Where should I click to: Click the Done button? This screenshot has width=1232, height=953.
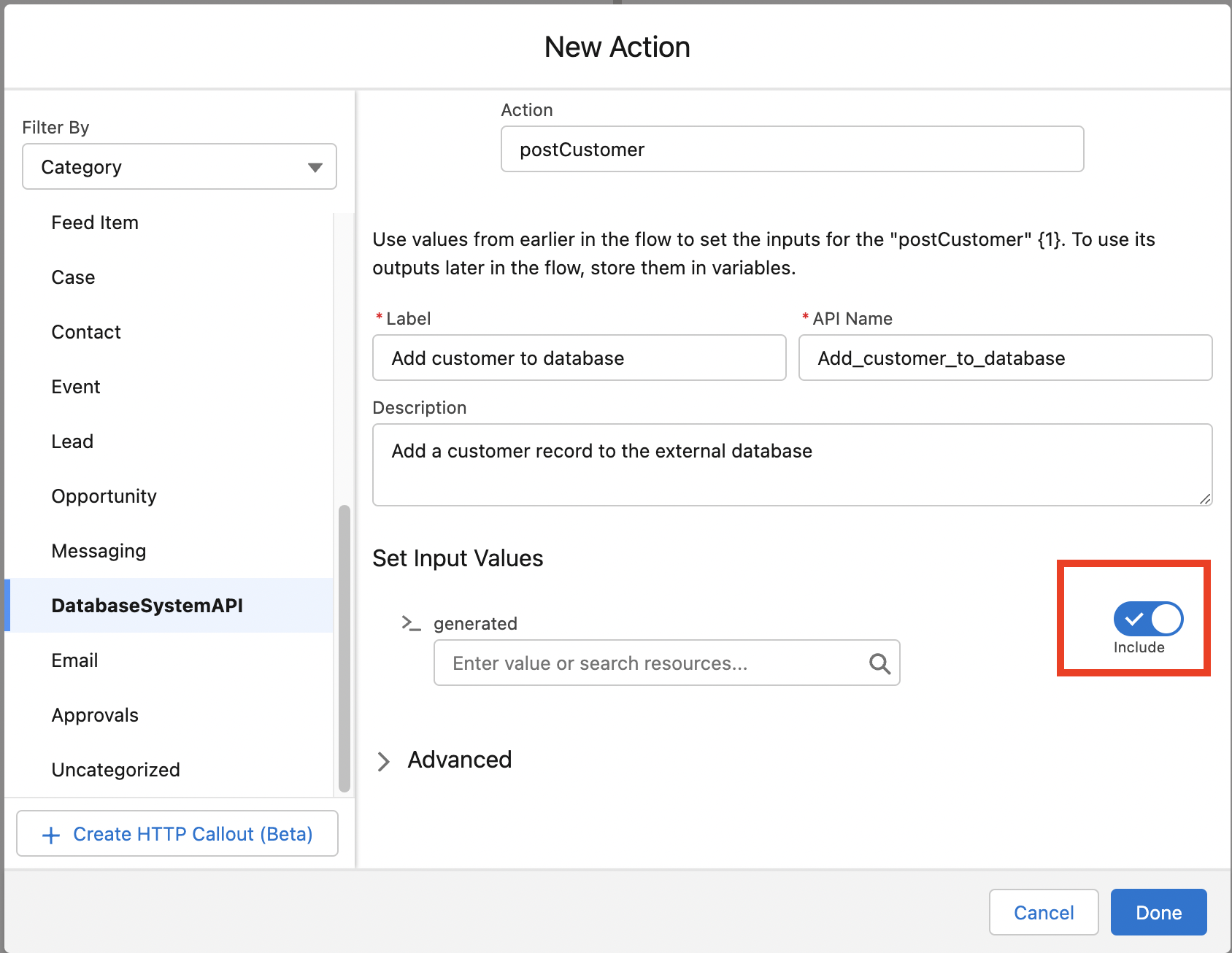[x=1158, y=912]
